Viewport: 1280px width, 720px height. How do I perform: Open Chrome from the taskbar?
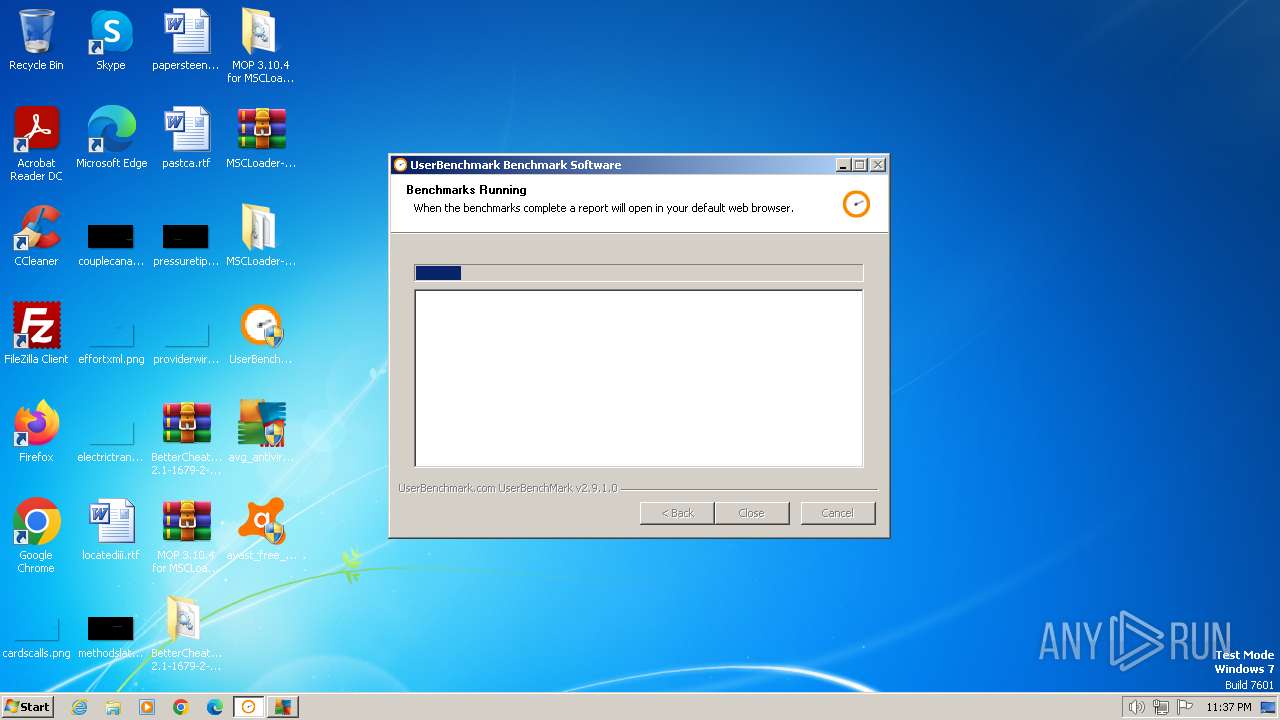tap(181, 707)
